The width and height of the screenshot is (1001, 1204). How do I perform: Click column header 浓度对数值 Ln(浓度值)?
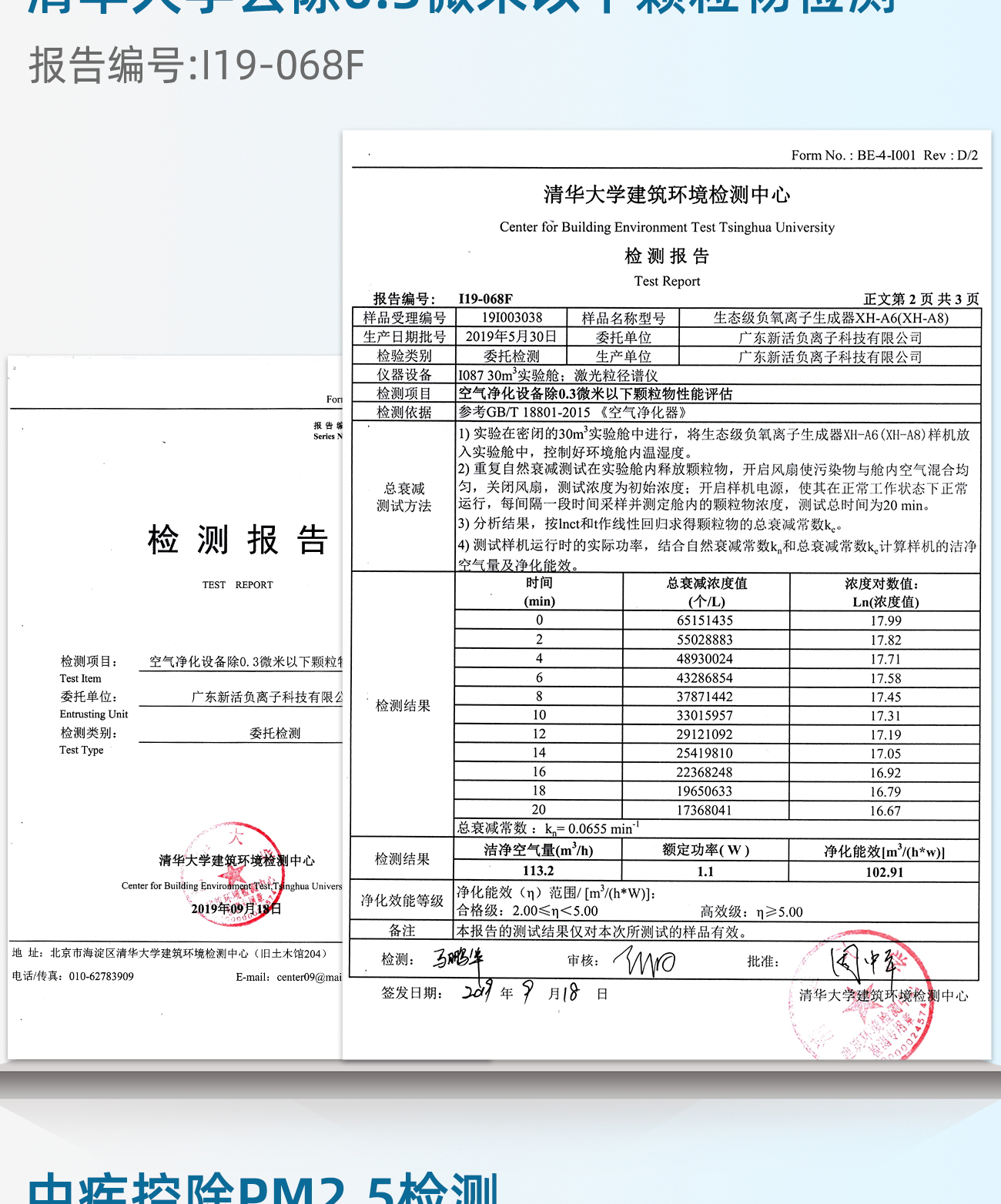click(x=885, y=593)
